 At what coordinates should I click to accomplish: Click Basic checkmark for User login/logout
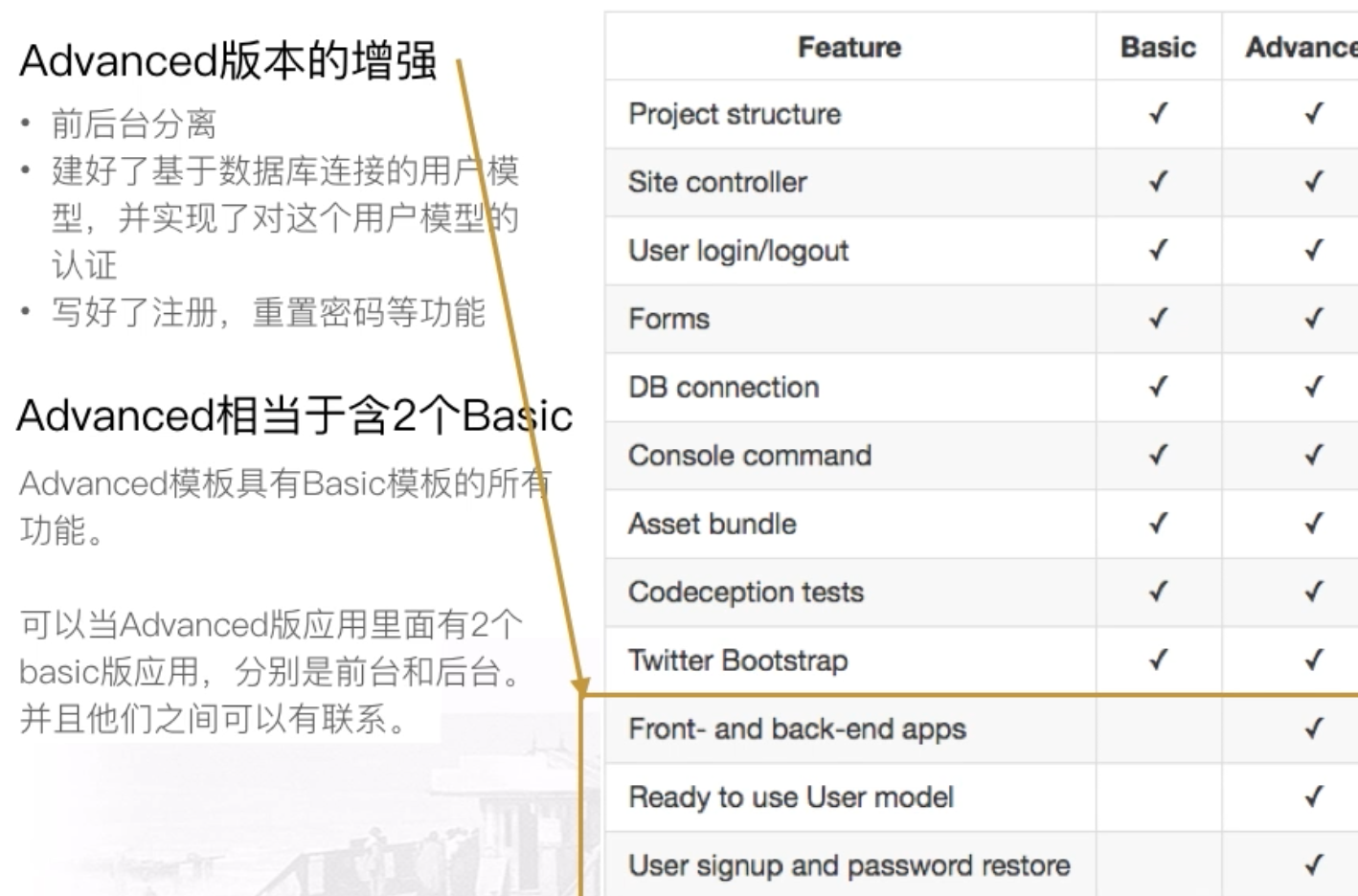point(1158,250)
